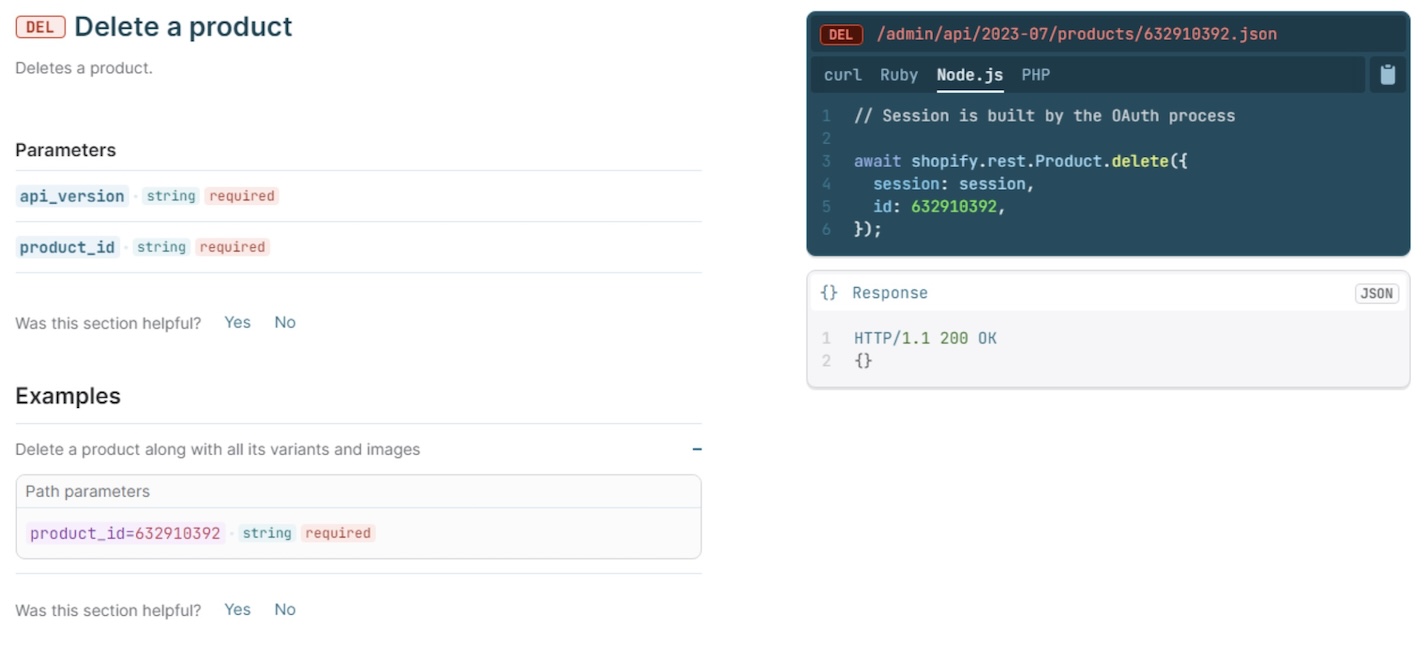Click the api_version parameter name
The width and height of the screenshot is (1424, 653).
72,196
